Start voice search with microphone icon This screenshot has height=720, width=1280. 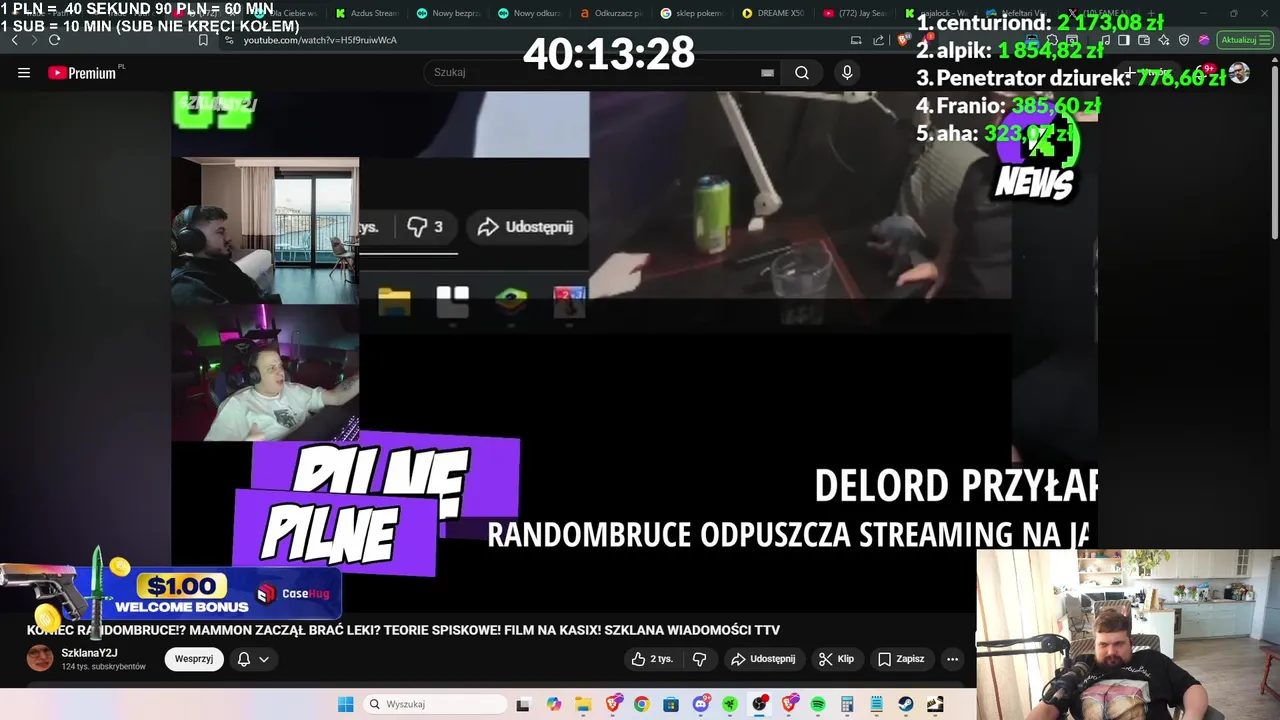(847, 72)
